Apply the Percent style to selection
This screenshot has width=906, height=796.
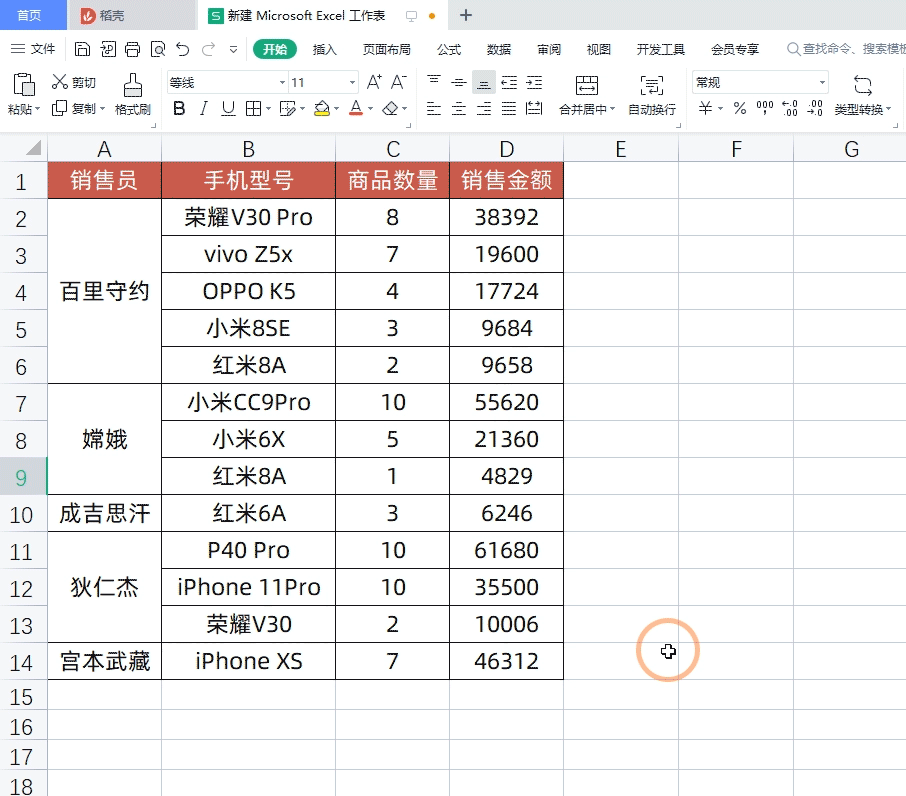[739, 109]
